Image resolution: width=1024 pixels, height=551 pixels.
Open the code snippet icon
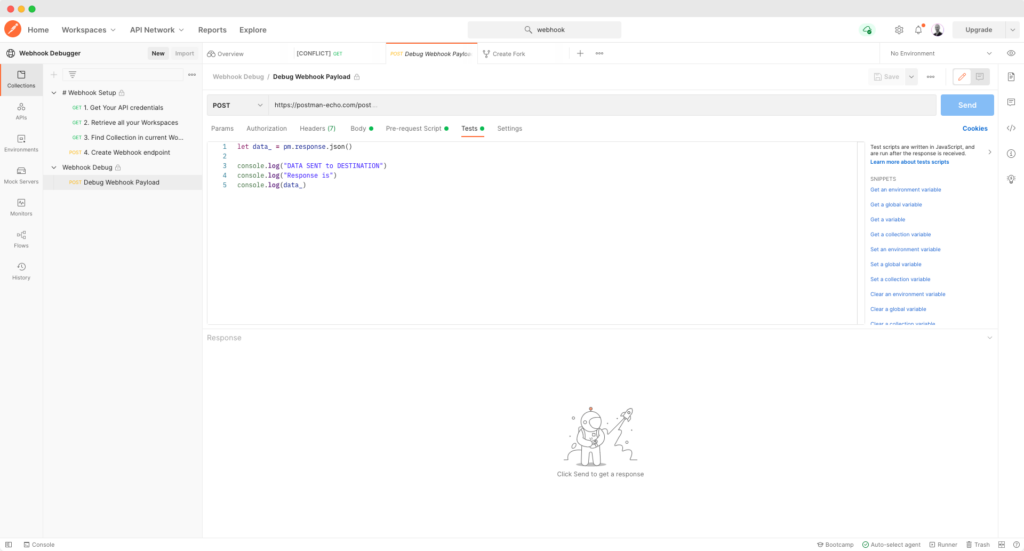pos(1011,128)
